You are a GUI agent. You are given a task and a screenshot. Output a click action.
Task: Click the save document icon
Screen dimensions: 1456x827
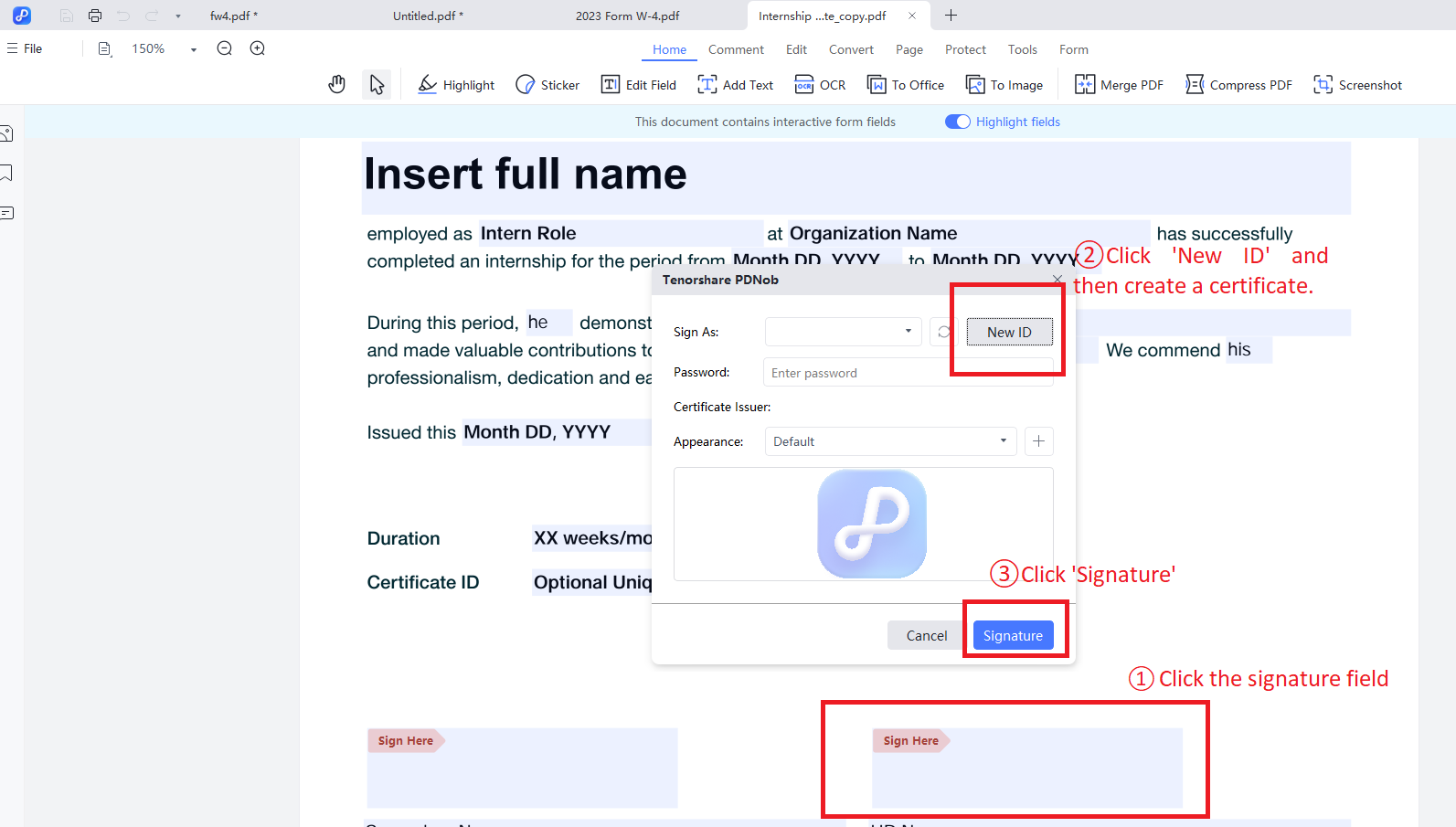[x=66, y=16]
